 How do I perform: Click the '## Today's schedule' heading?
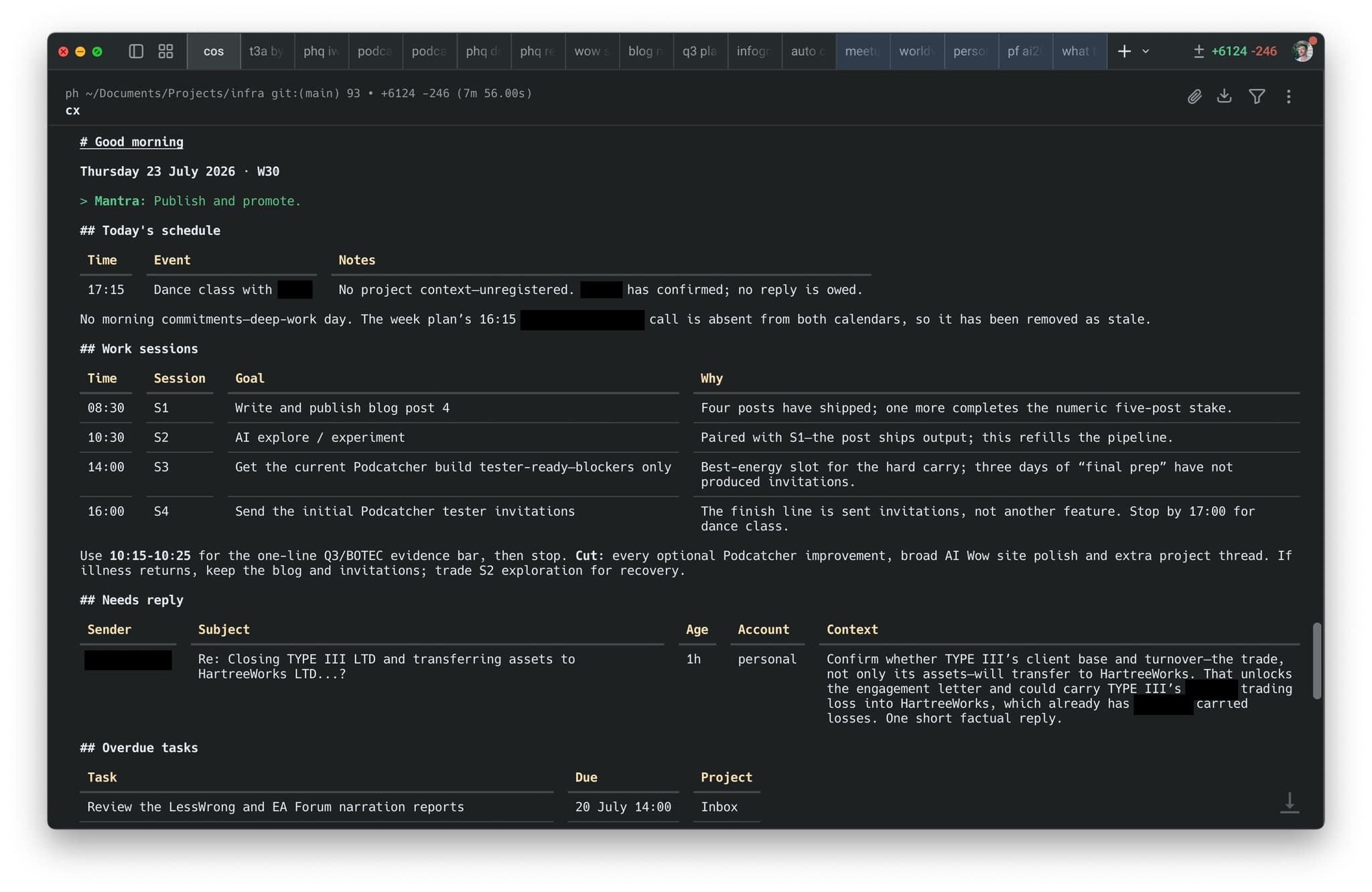click(150, 230)
